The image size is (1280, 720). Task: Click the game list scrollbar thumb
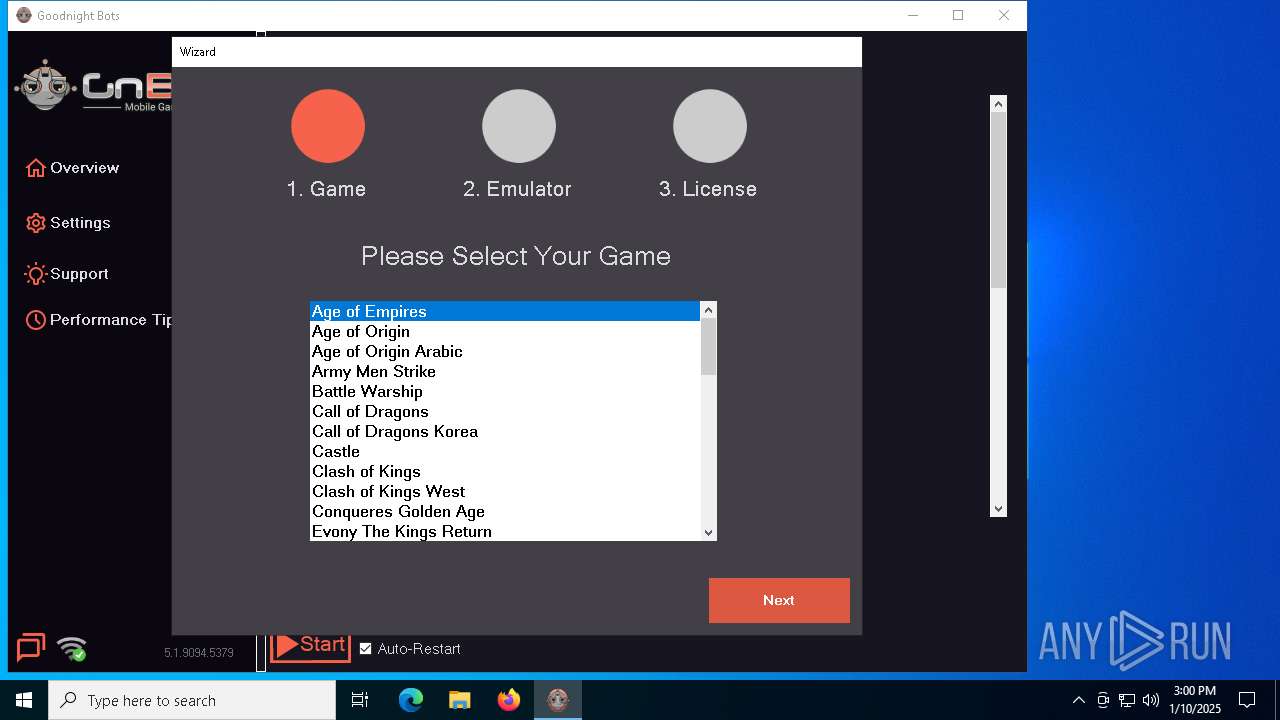point(708,347)
